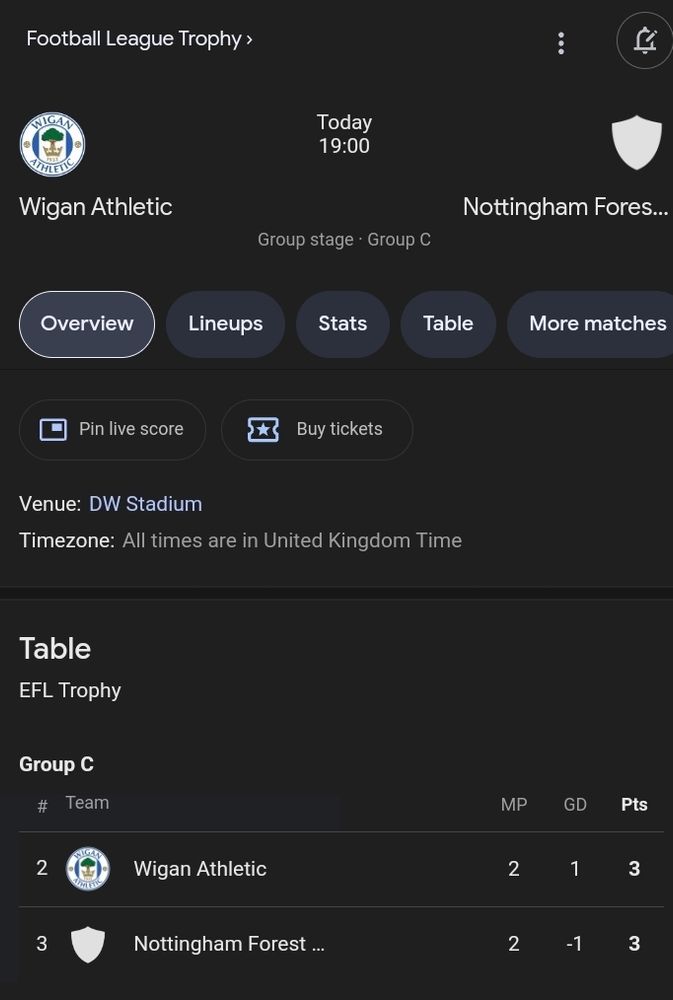The height and width of the screenshot is (1000, 673).
Task: Open Wigan Athletic row in table
Action: [341, 869]
